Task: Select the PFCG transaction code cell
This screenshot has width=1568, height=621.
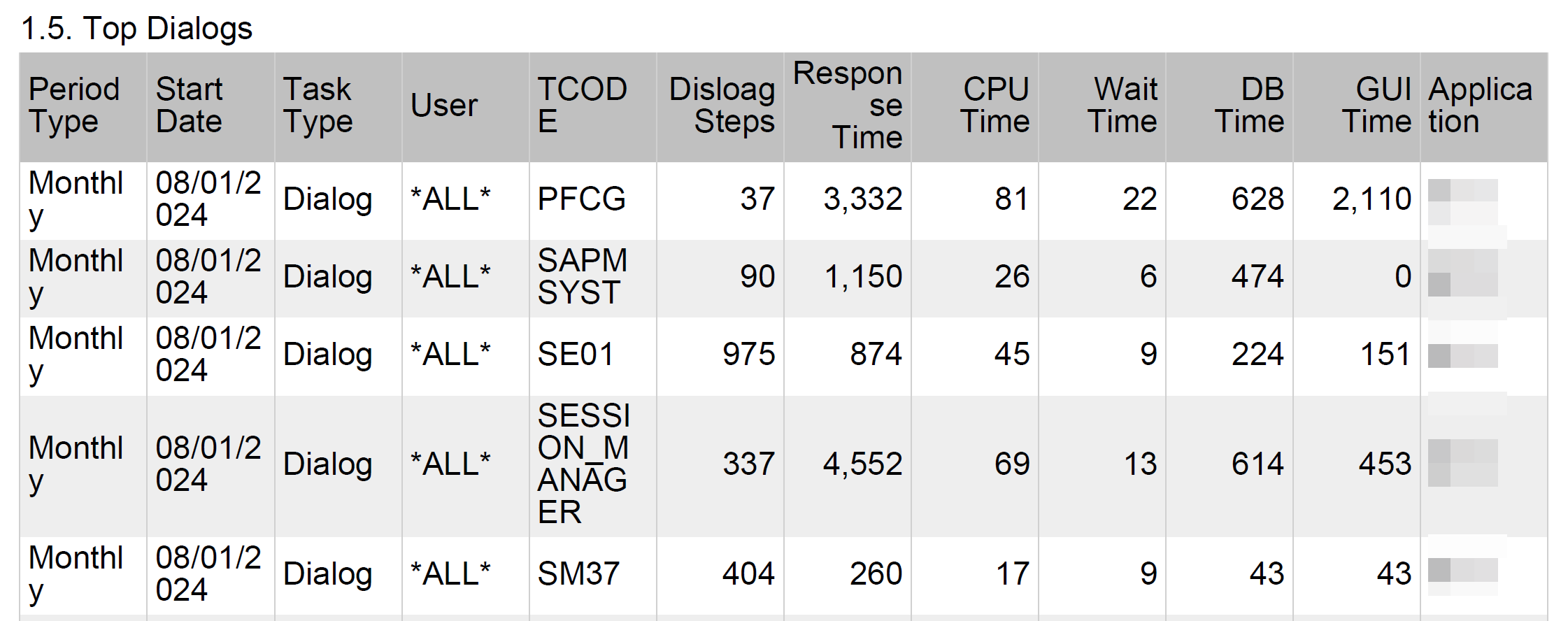Action: pos(581,199)
